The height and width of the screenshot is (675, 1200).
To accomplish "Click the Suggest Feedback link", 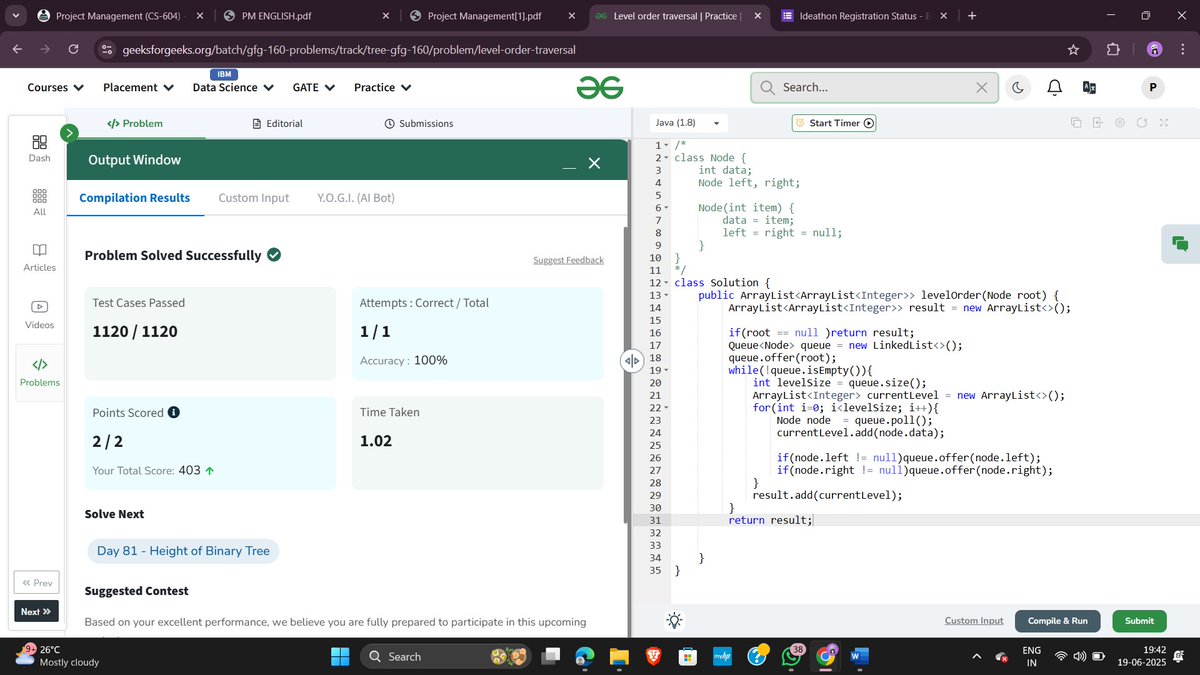I will tap(568, 260).
